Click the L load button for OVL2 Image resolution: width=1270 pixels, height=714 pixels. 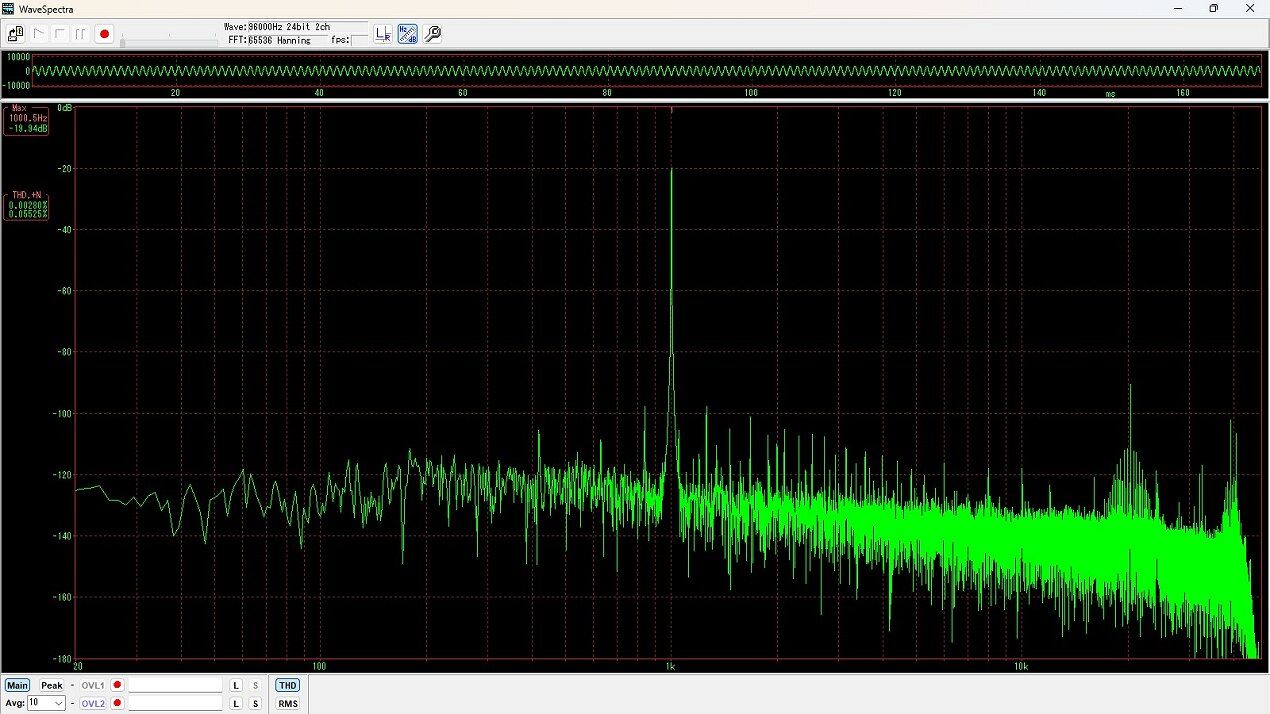coord(236,704)
